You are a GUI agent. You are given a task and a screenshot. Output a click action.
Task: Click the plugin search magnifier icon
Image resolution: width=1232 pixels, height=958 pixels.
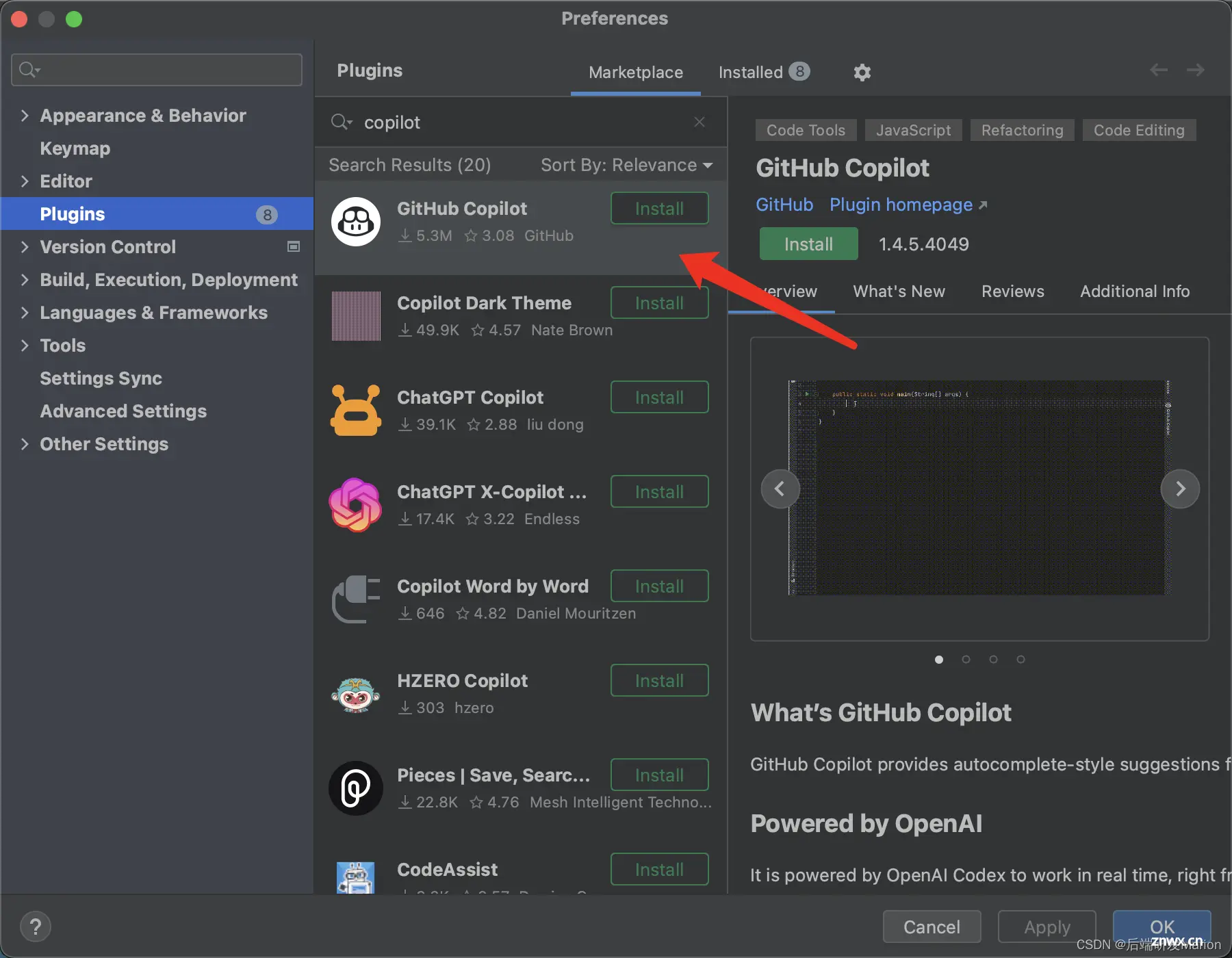point(341,122)
